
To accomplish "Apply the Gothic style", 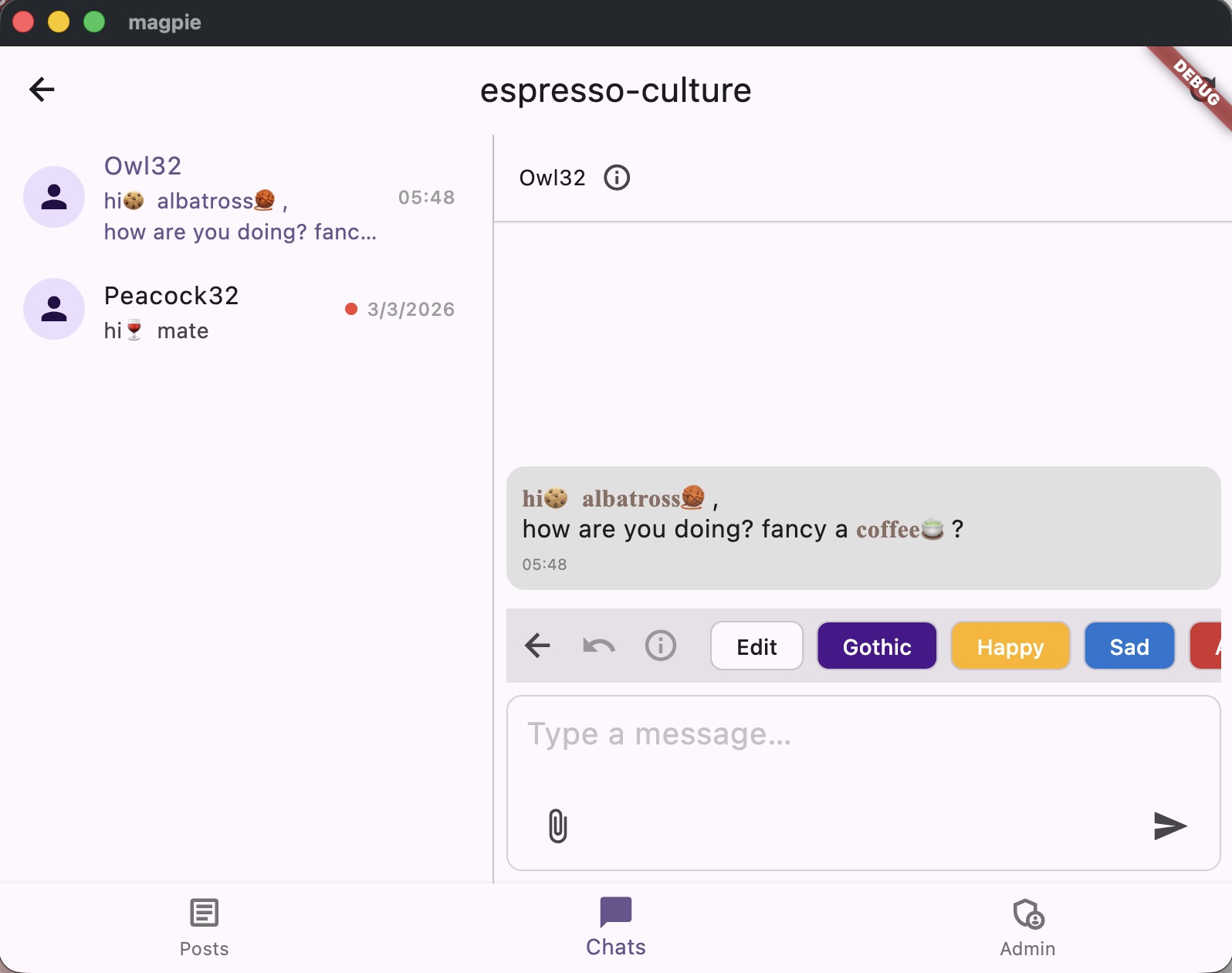I will click(877, 646).
